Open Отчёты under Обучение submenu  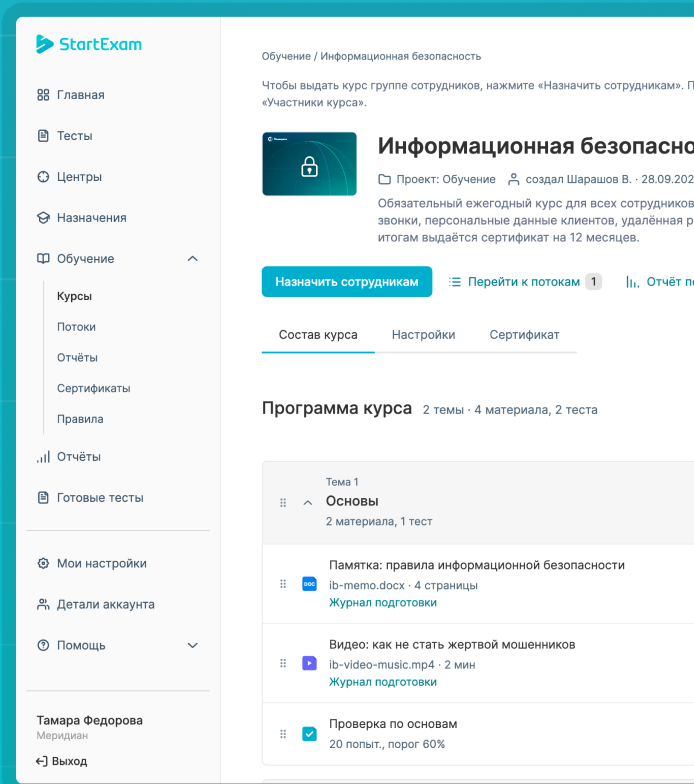click(77, 358)
